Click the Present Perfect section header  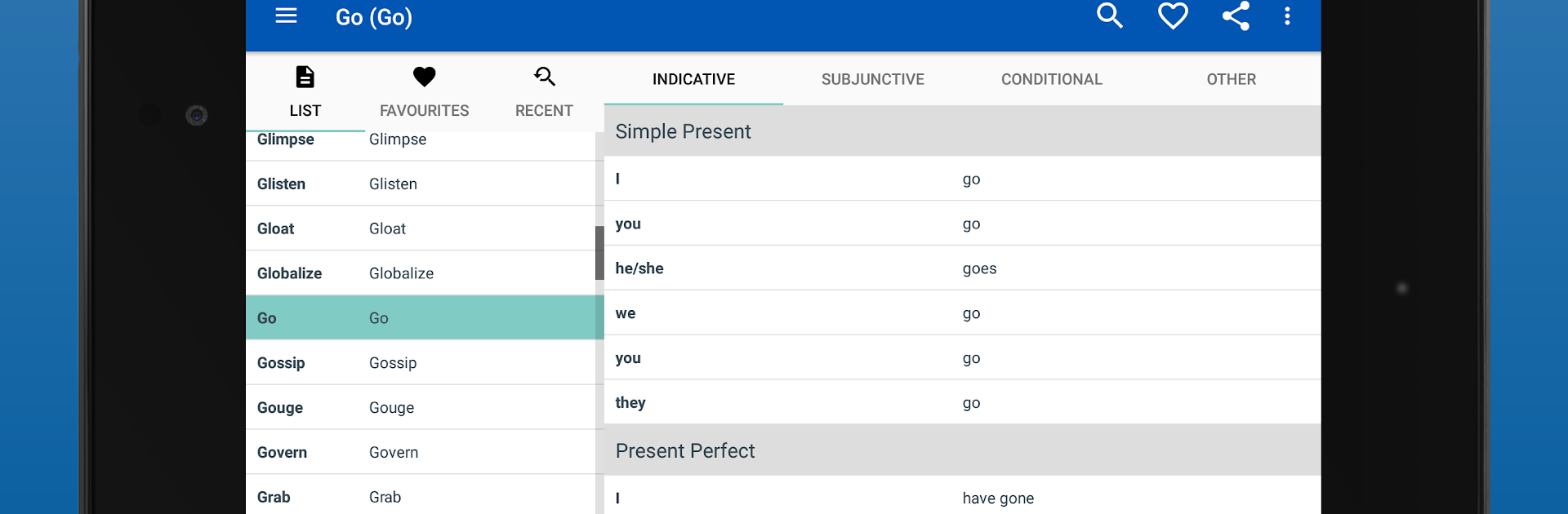[962, 450]
